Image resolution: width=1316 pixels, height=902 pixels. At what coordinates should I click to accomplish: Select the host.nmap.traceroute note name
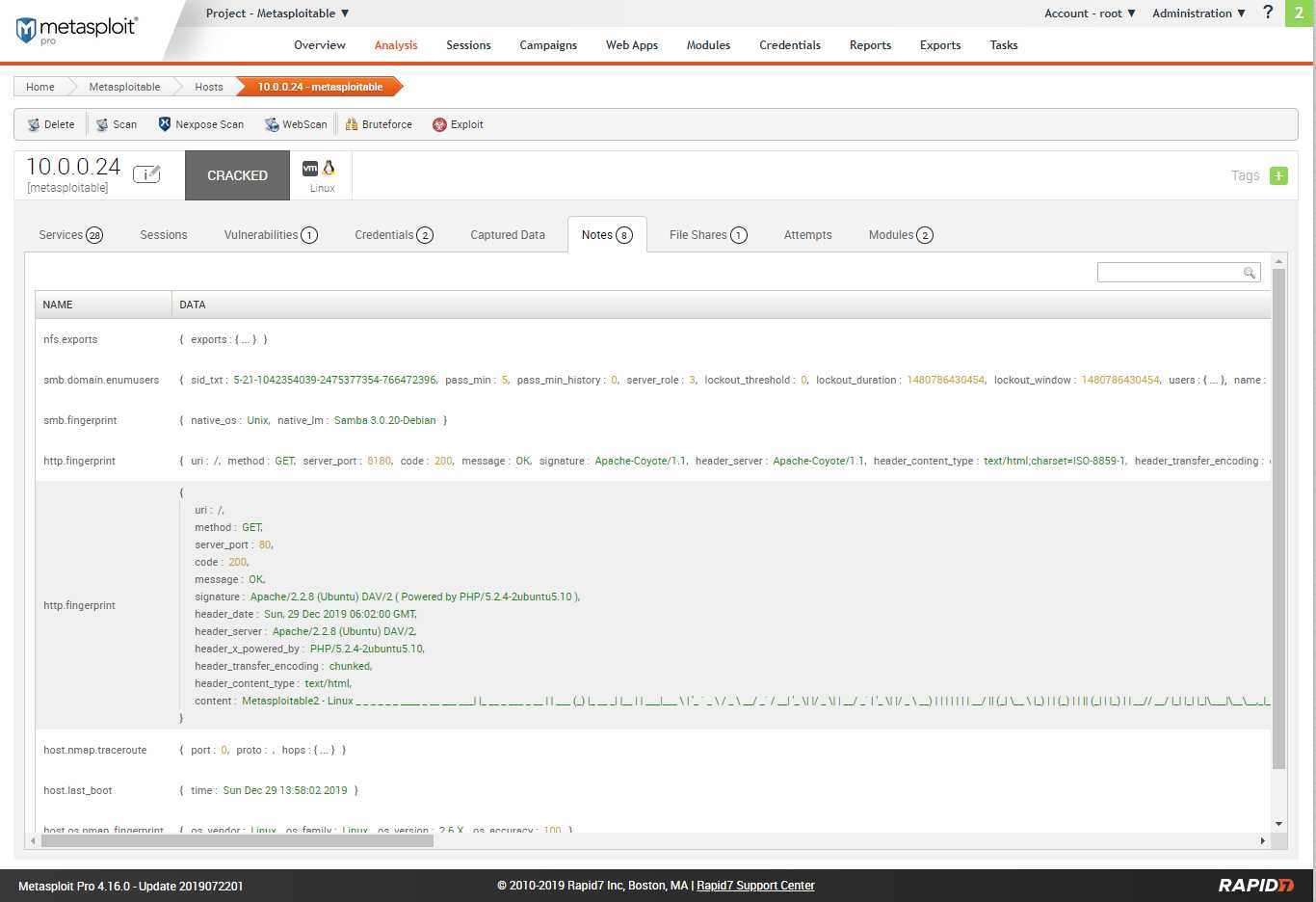(x=95, y=750)
